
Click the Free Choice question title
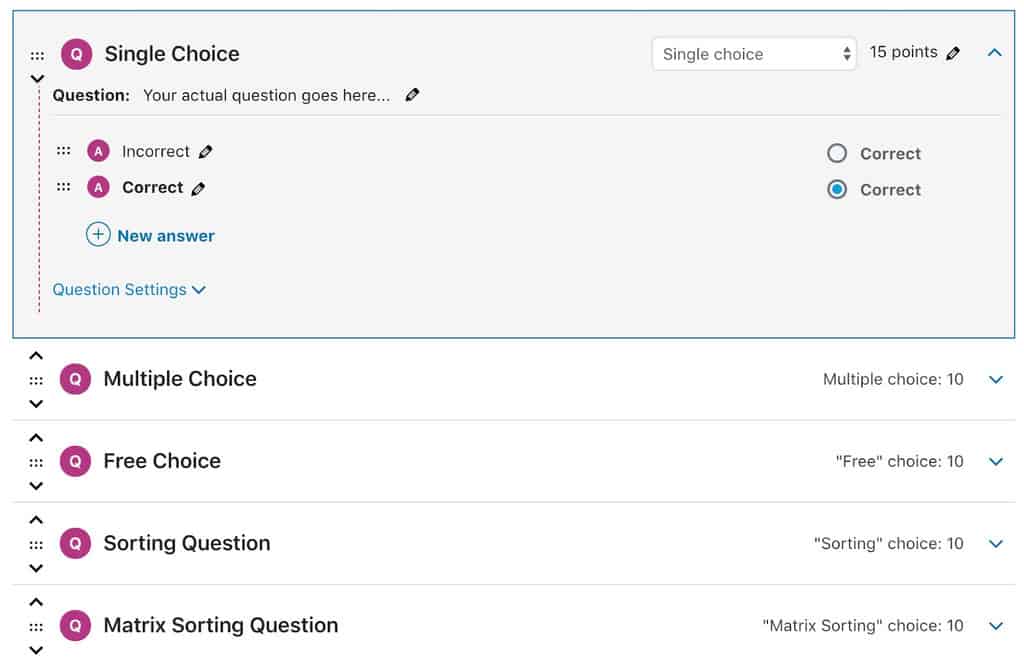pos(162,461)
